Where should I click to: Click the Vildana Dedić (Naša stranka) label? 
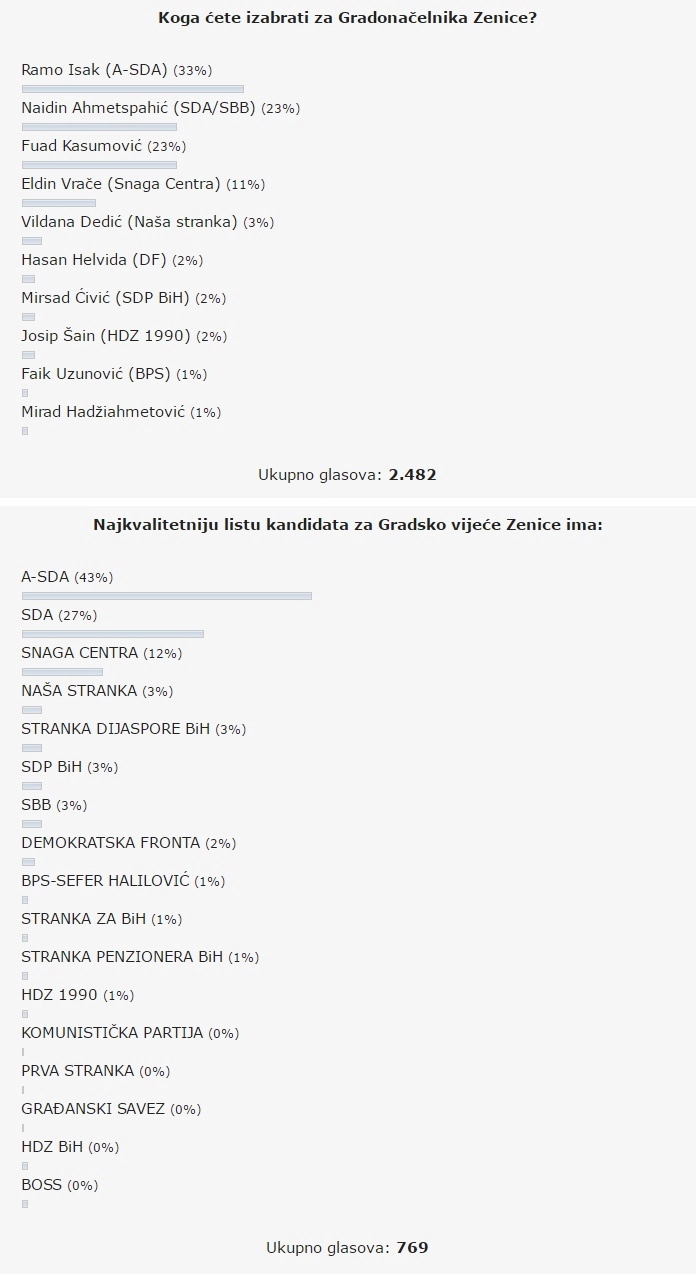(x=129, y=222)
